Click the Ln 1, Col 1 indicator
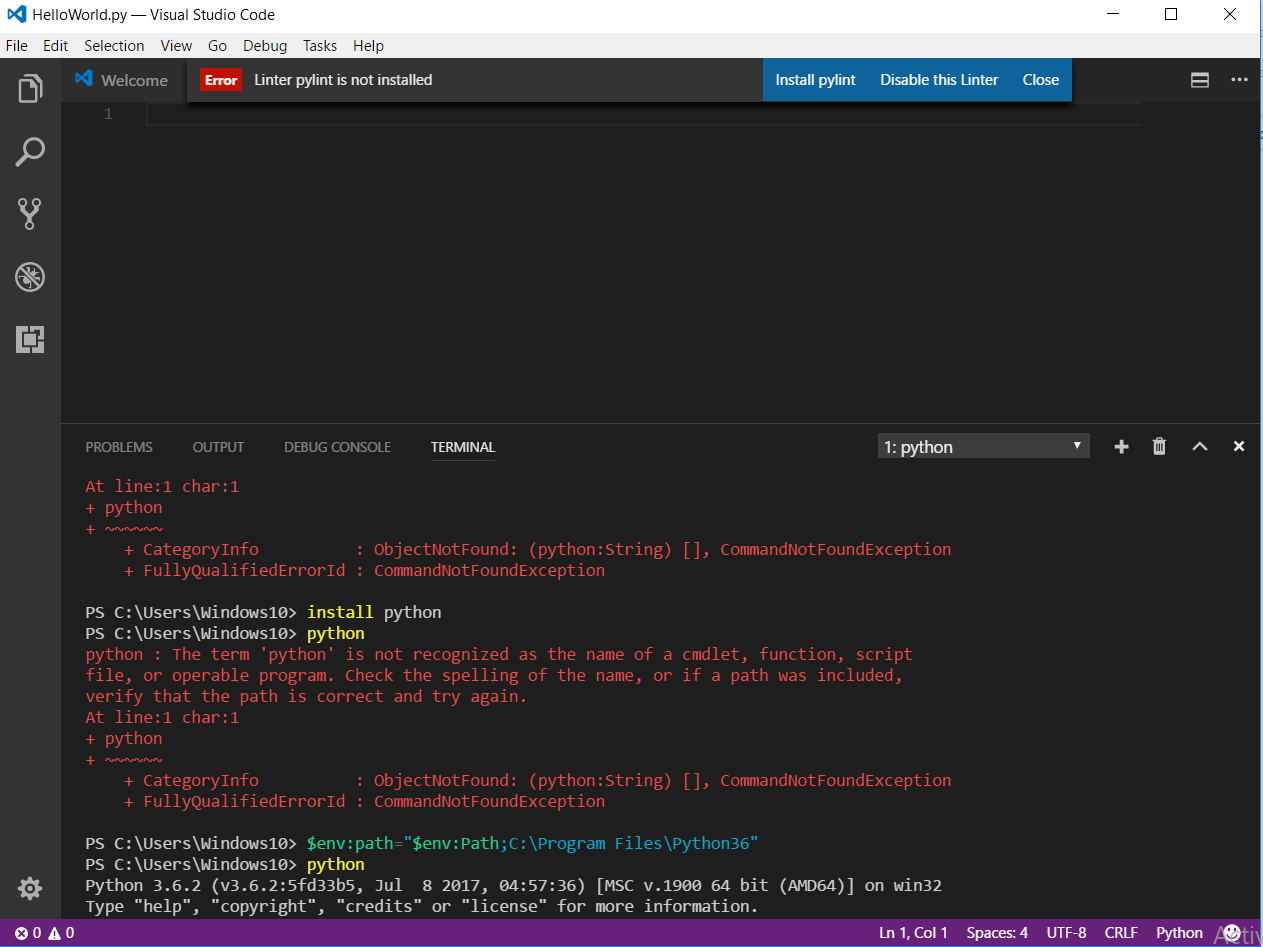The height and width of the screenshot is (947, 1263). [x=913, y=933]
